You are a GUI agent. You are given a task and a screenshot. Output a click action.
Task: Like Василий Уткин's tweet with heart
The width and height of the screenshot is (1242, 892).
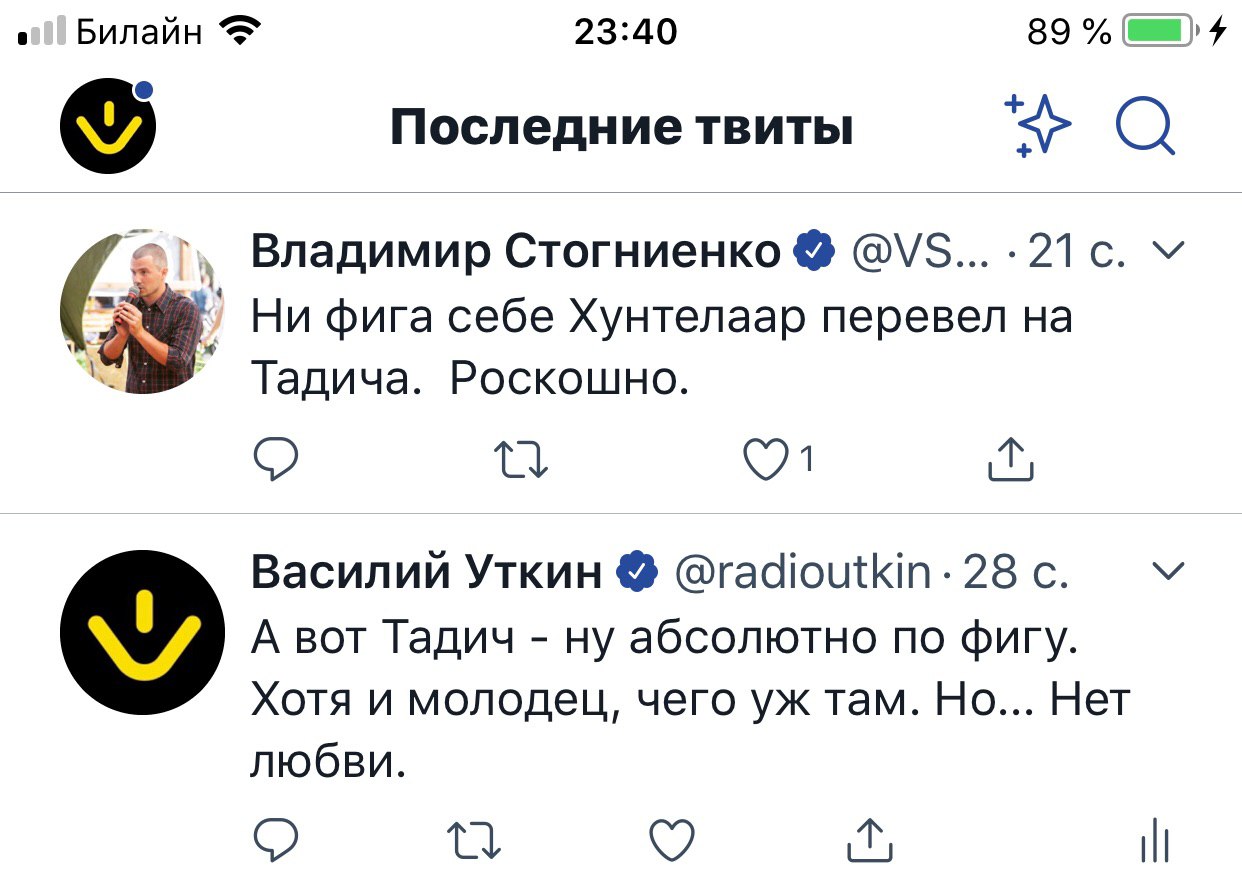[x=671, y=840]
